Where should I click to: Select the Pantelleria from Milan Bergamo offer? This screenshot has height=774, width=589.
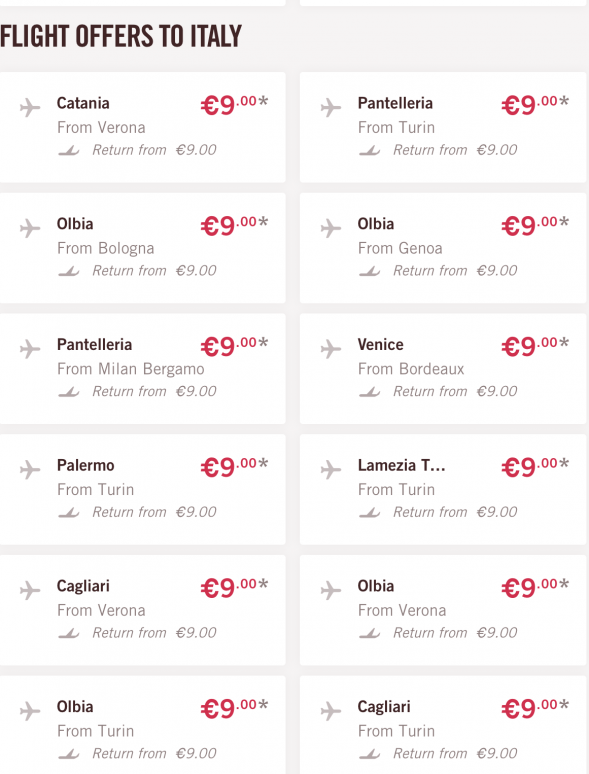click(143, 369)
